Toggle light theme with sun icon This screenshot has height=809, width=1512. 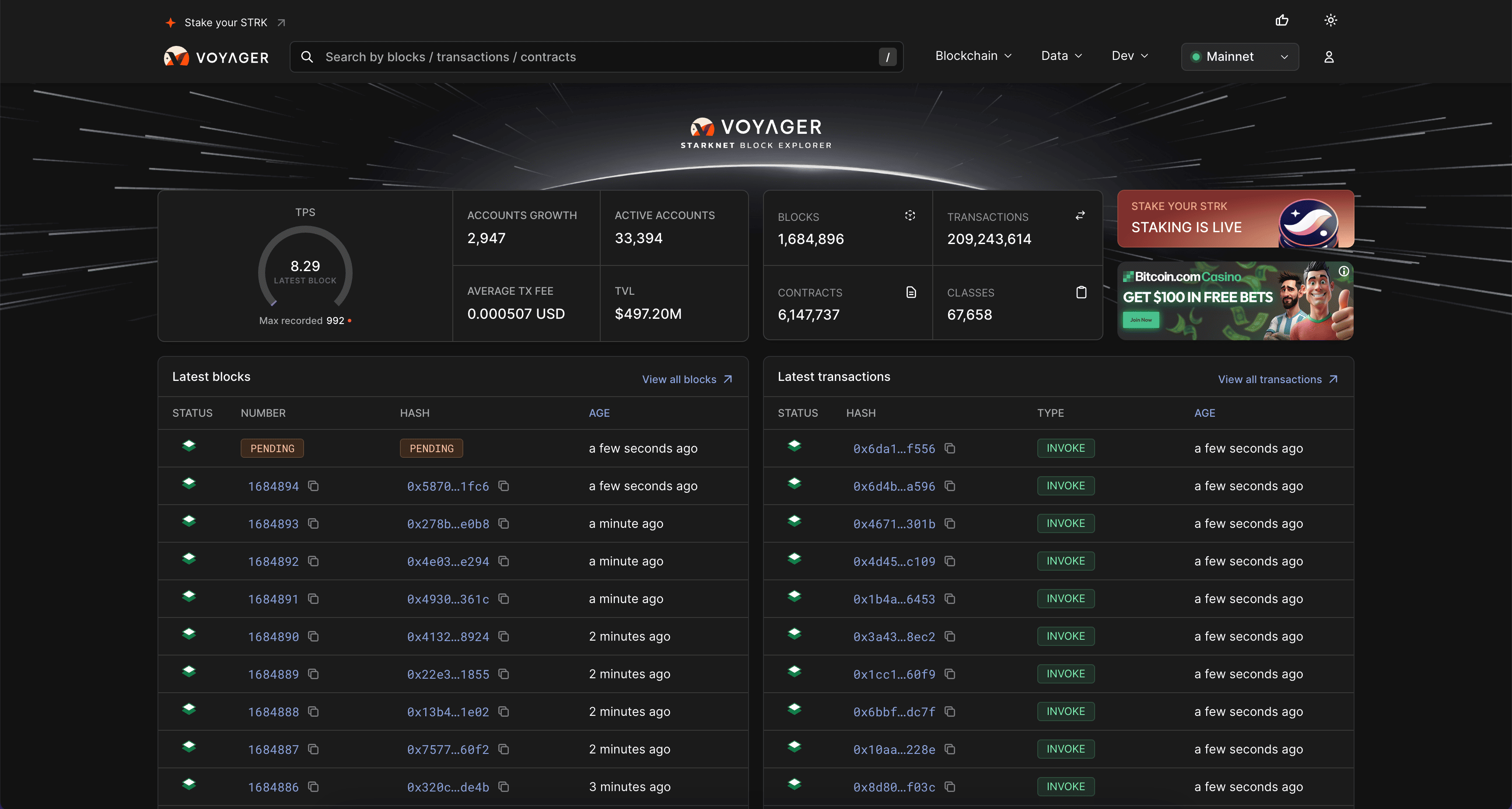(x=1330, y=21)
